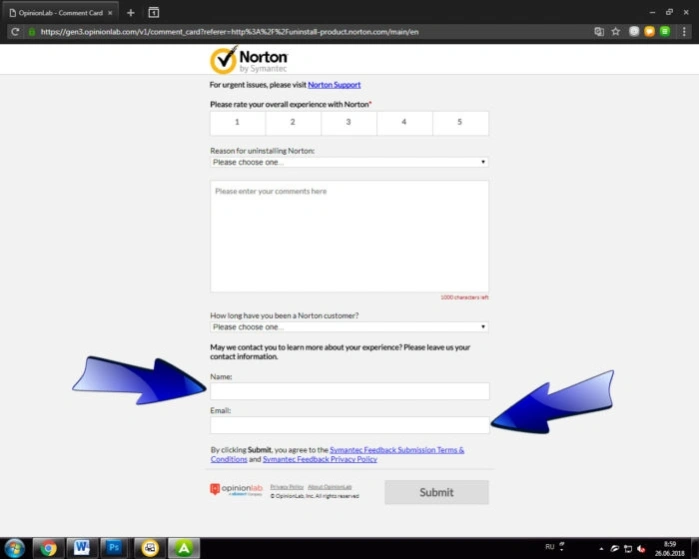This screenshot has height=559, width=699.
Task: Open Photoshop from the taskbar
Action: point(114,547)
